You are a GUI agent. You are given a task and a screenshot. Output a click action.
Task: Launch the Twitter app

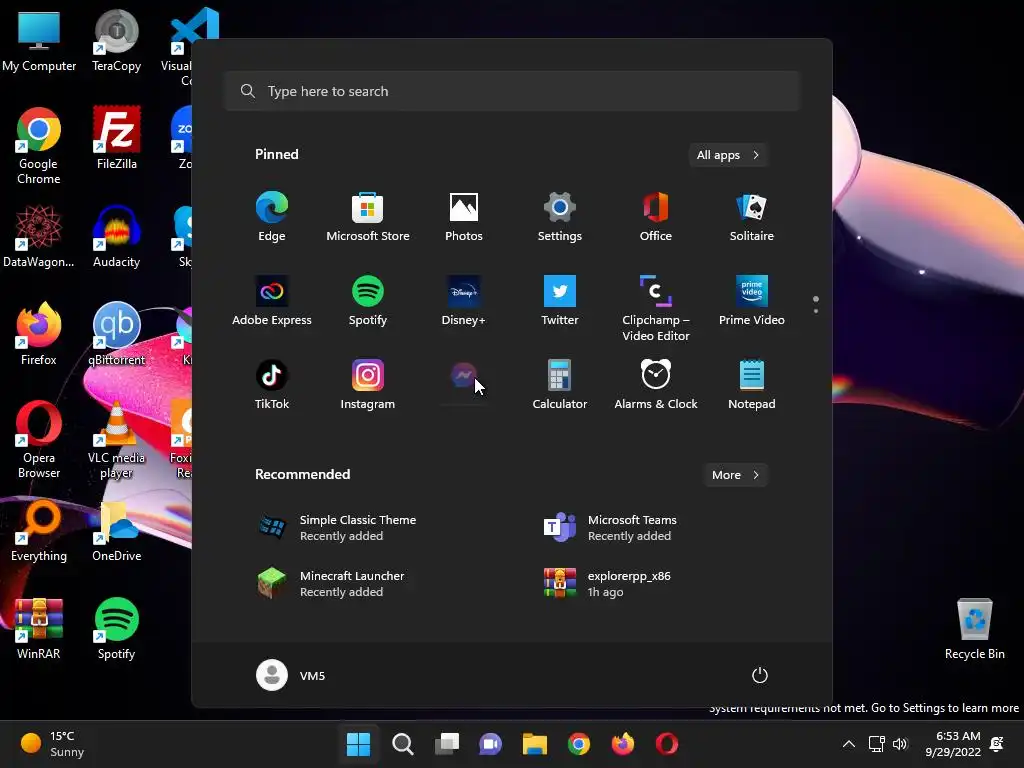coord(560,300)
